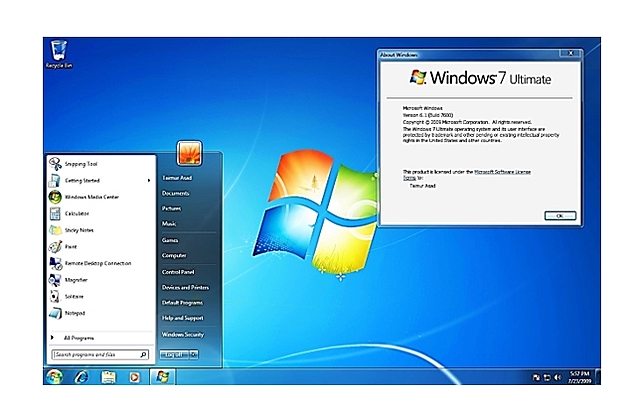
Task: Select Calculator label in Start menu
Action: click(77, 214)
